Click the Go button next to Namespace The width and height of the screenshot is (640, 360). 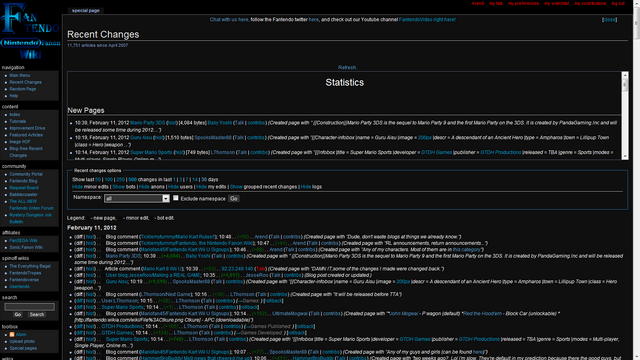pos(233,198)
